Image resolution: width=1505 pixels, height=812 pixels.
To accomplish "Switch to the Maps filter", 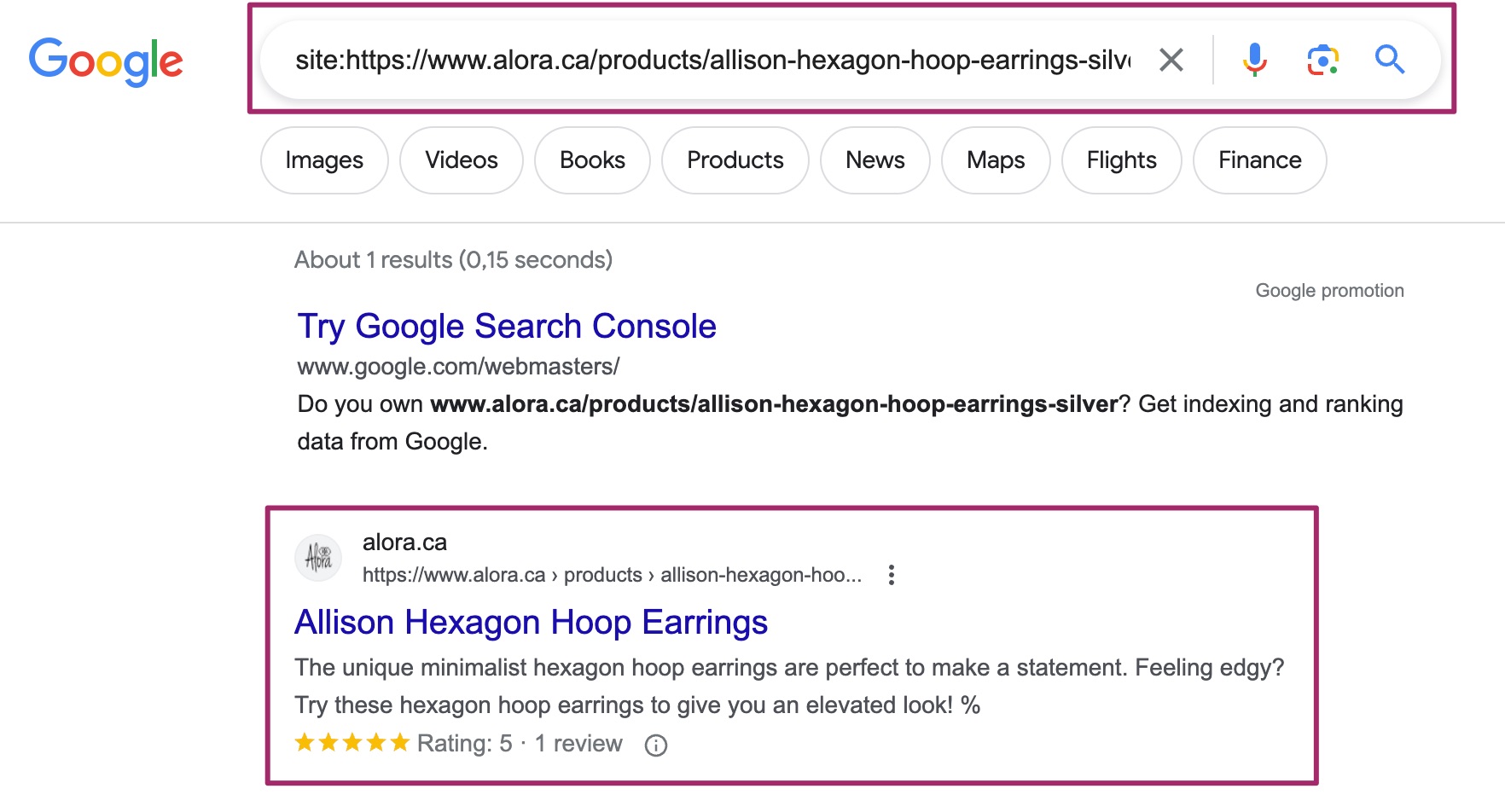I will point(996,160).
